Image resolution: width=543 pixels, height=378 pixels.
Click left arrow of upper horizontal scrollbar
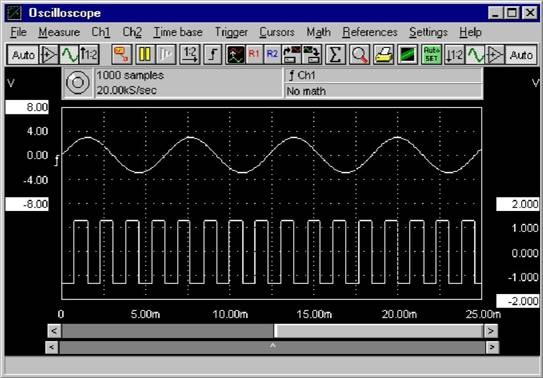(54, 331)
